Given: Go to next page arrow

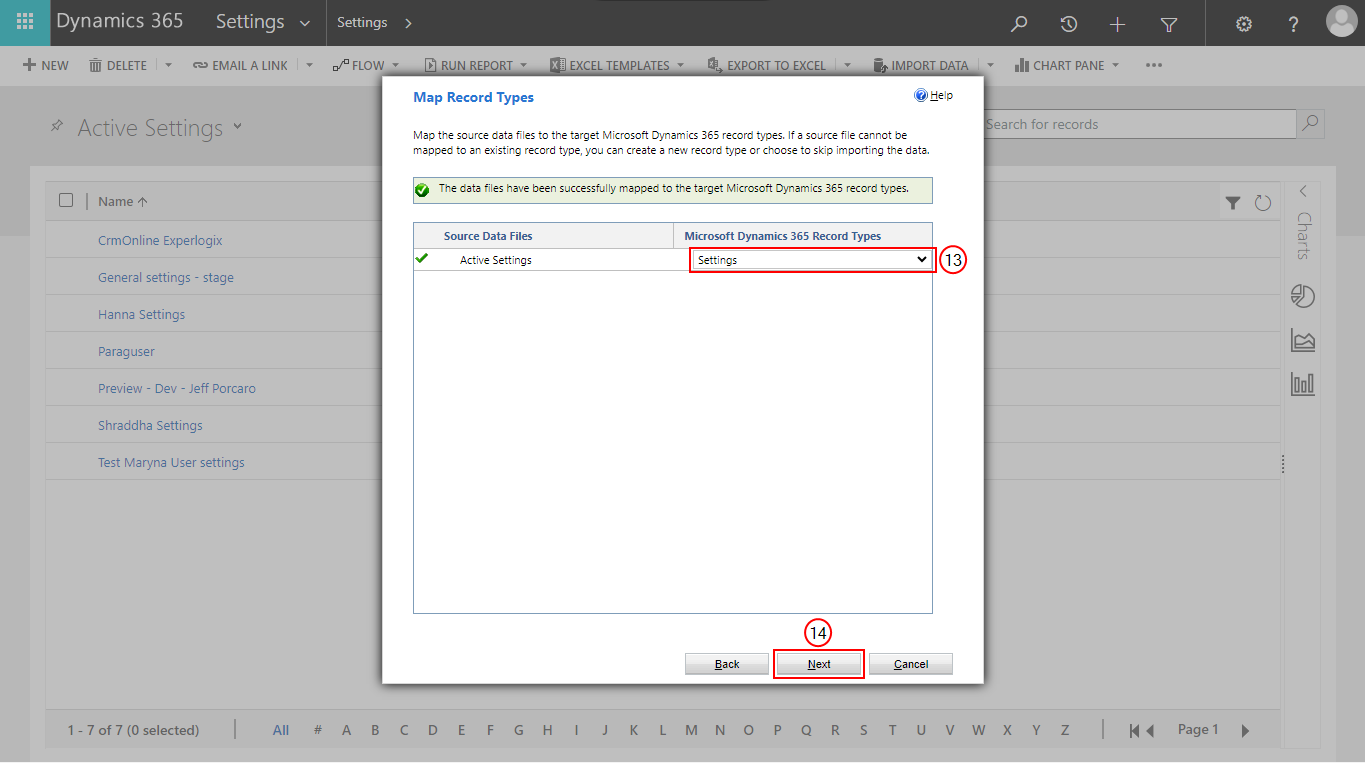Looking at the screenshot, I should pos(1245,731).
